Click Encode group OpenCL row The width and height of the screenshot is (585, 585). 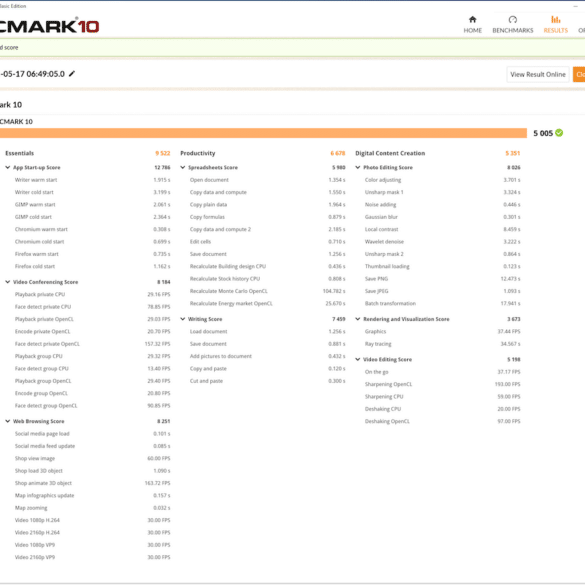[93, 393]
